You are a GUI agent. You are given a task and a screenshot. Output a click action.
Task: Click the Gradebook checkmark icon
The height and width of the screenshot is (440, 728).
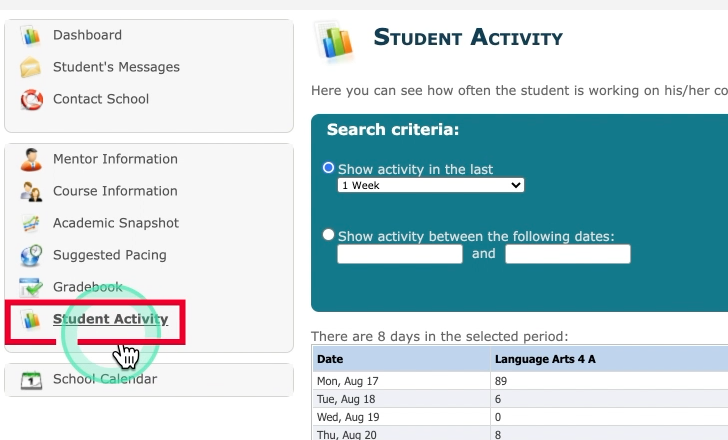click(x=31, y=287)
